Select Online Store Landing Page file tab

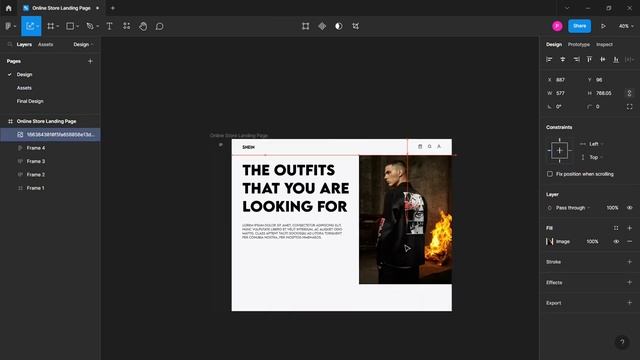click(61, 8)
